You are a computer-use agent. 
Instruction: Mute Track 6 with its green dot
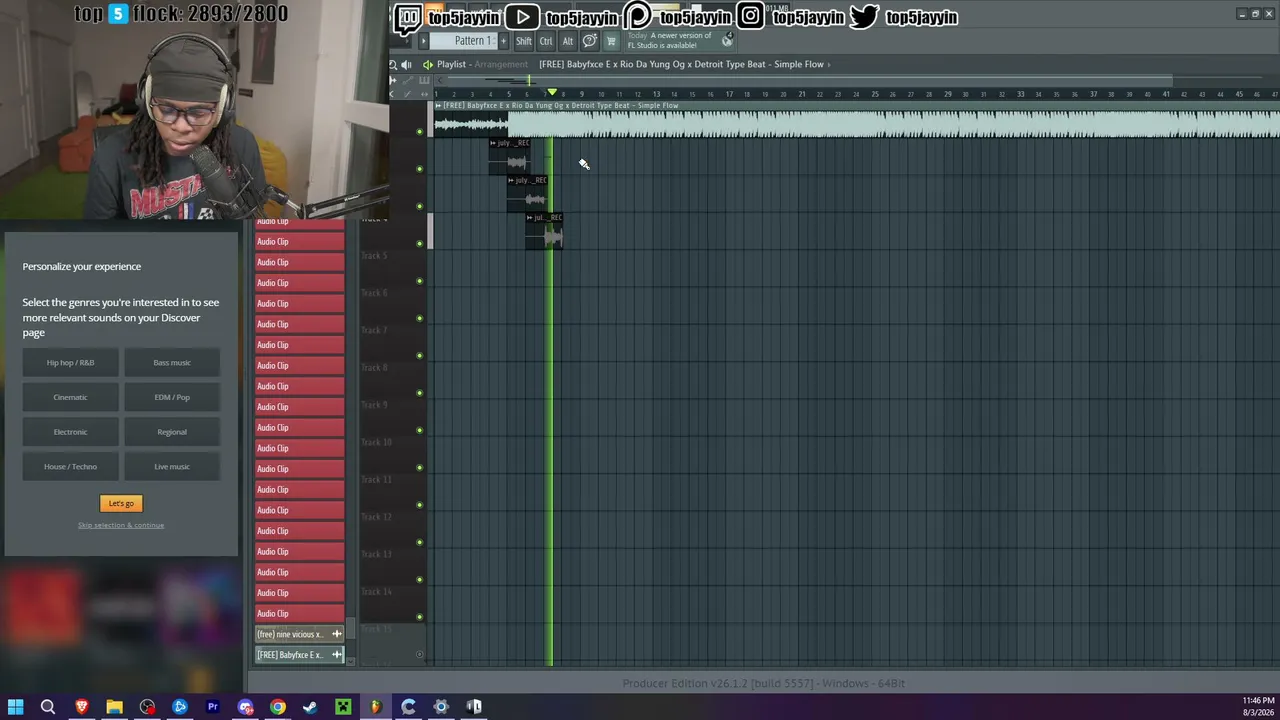coord(419,318)
